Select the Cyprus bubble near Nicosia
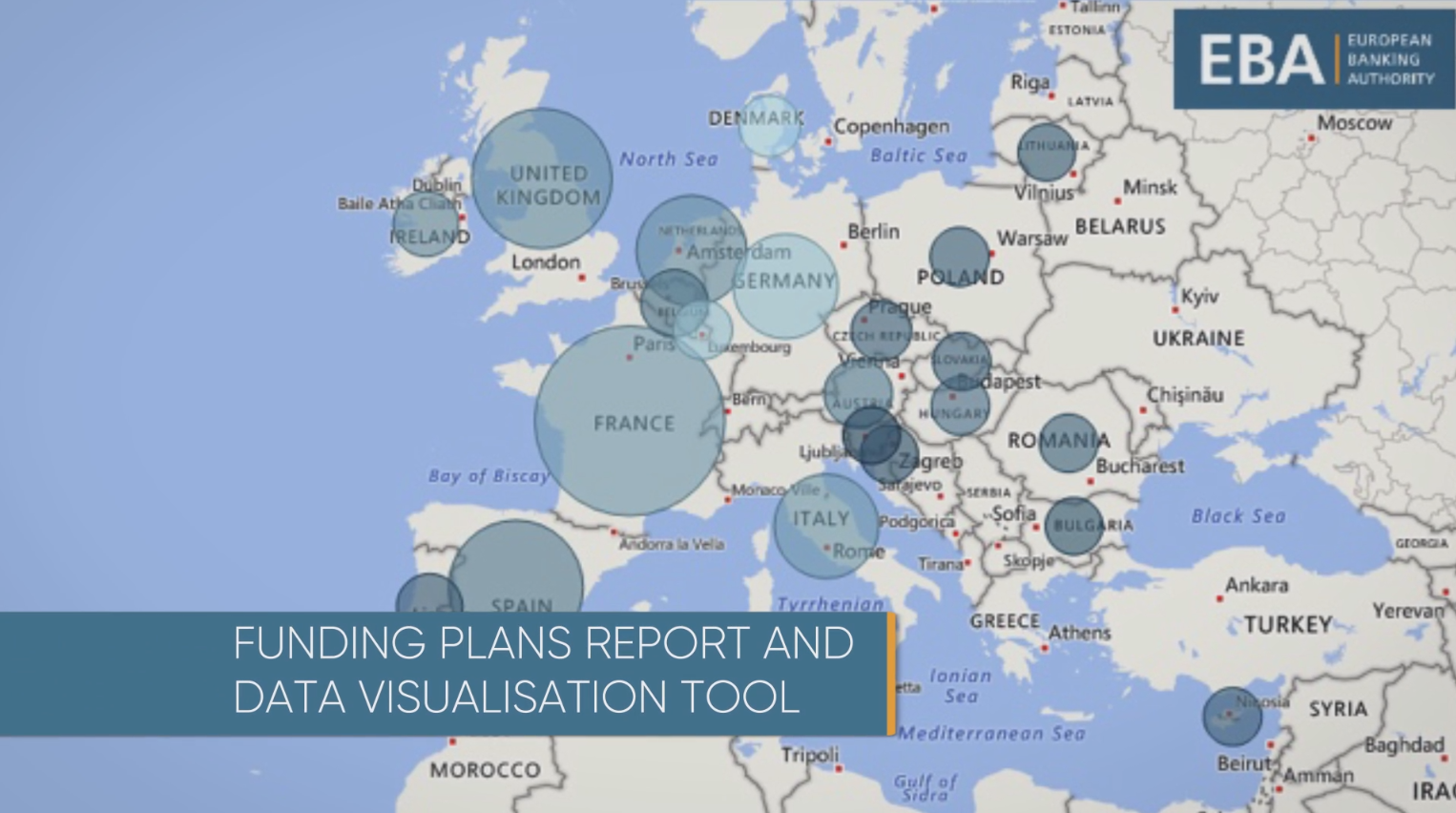 [1232, 717]
